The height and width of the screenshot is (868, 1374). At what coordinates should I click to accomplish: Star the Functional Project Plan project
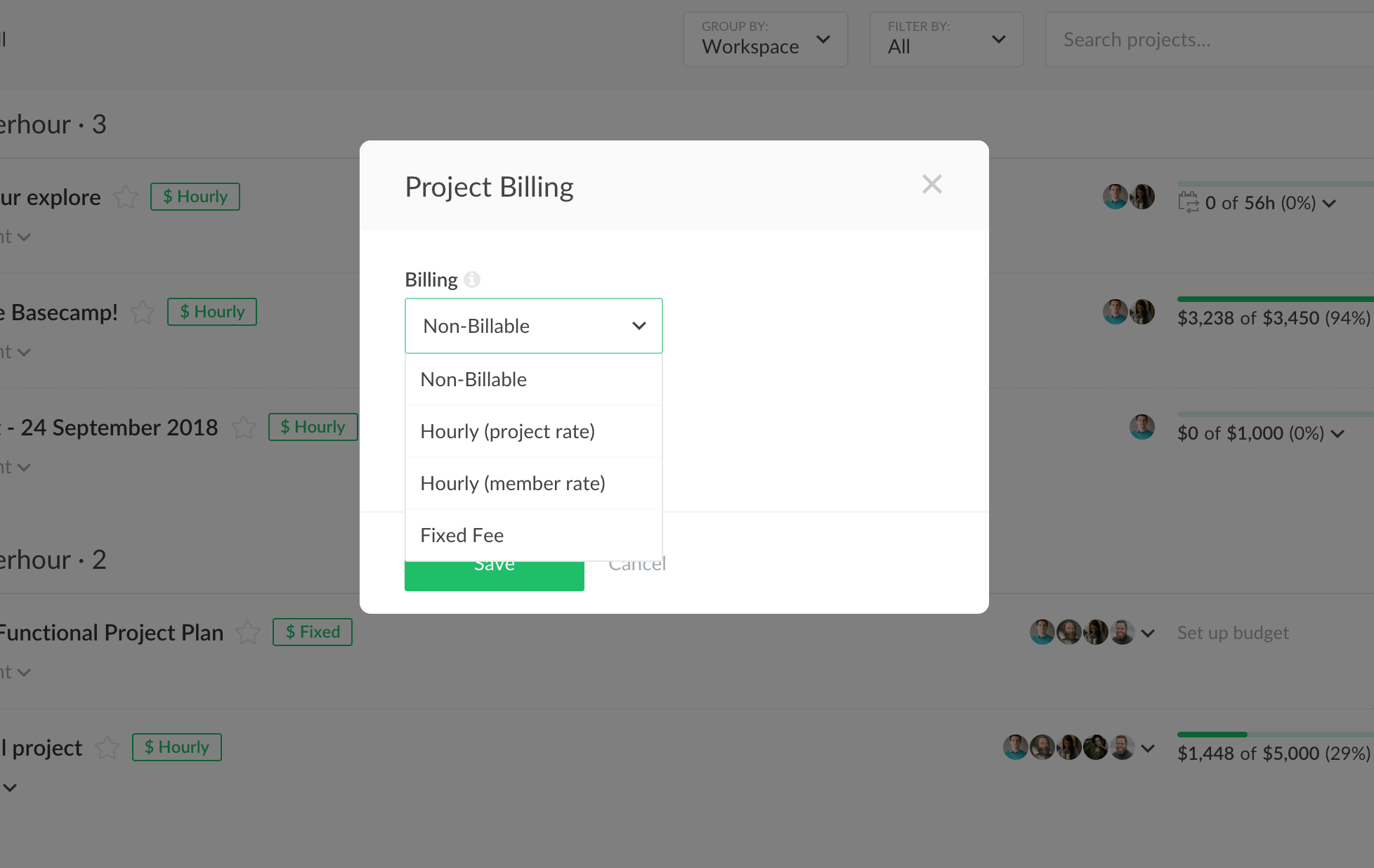point(248,633)
